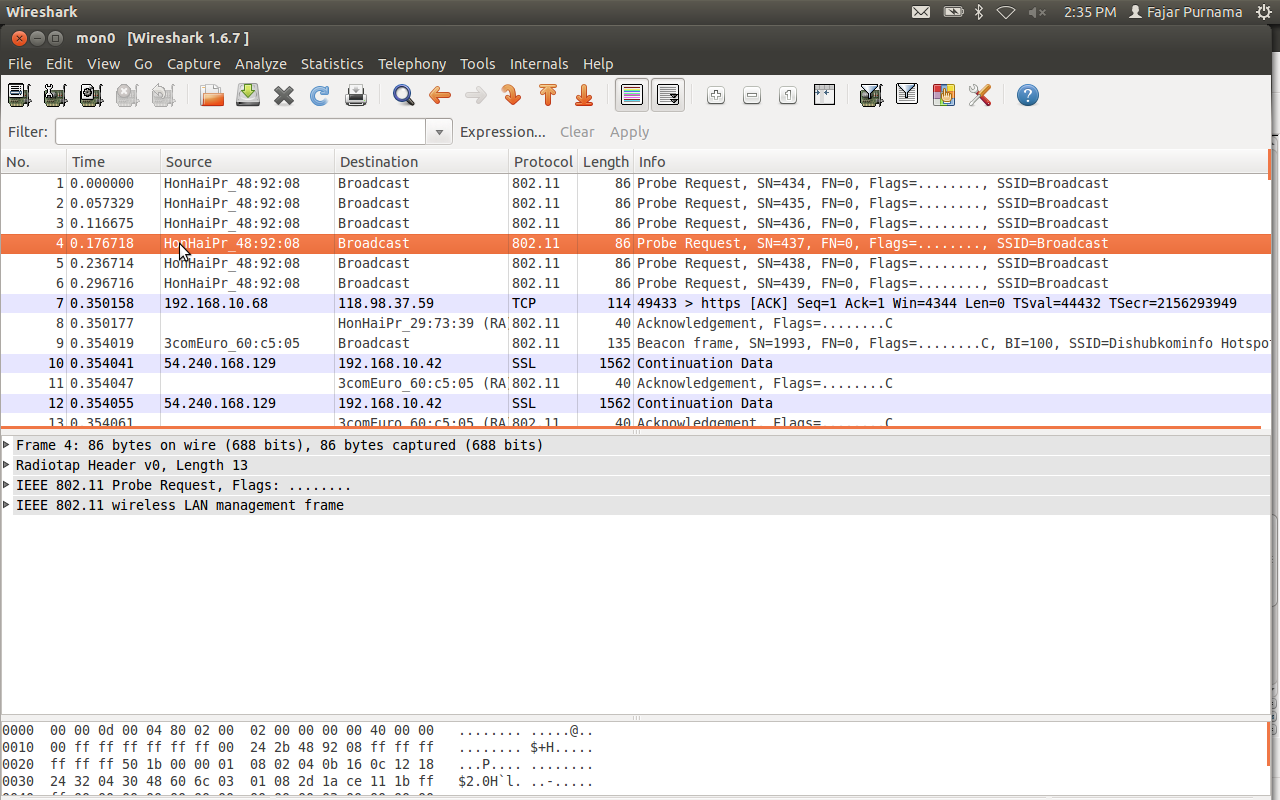
Task: Reload the current capture file
Action: 320,95
